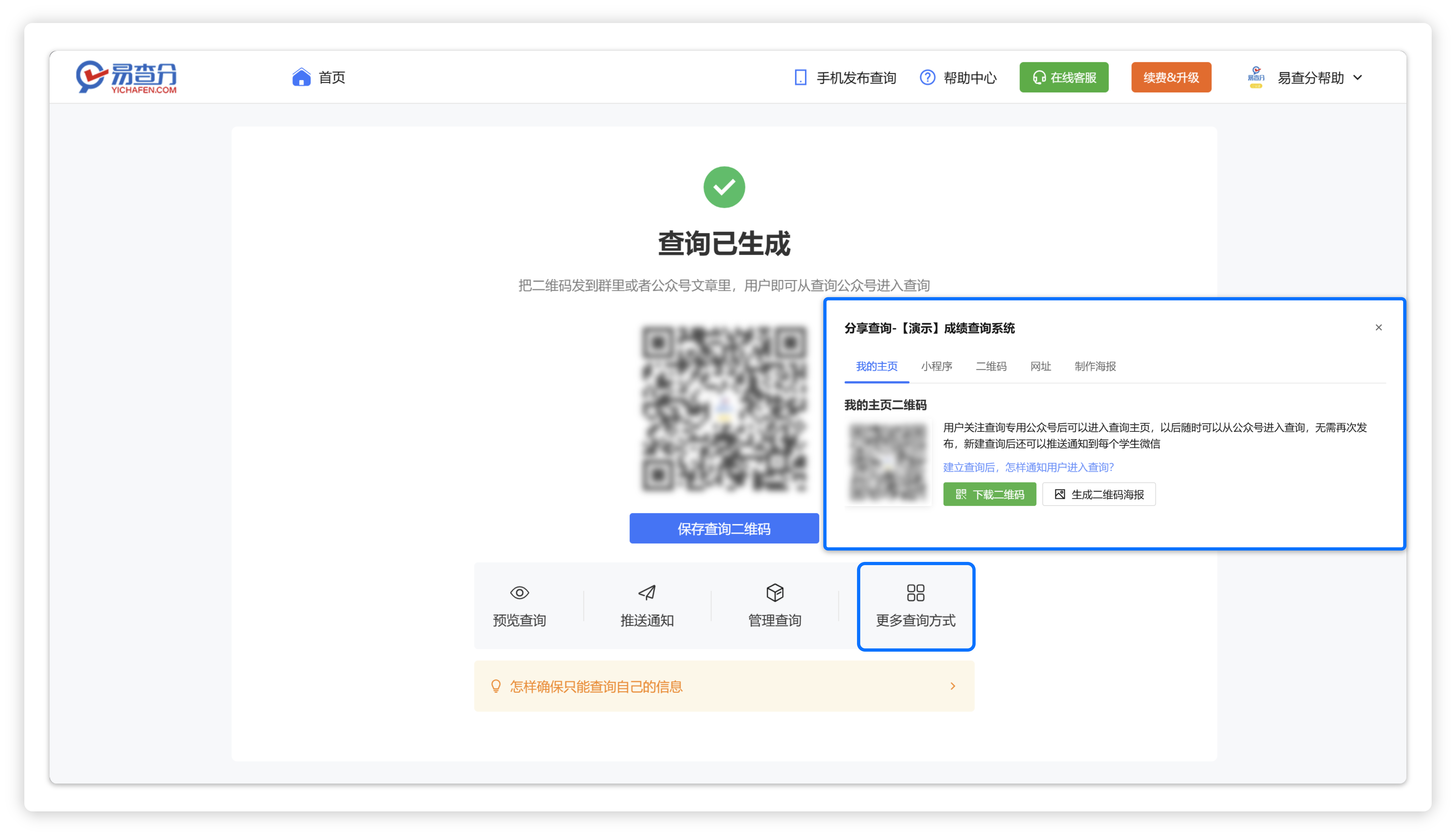Click the 分享查询-【演示】成绩查询系统 title
1456x837 pixels.
tap(929, 328)
